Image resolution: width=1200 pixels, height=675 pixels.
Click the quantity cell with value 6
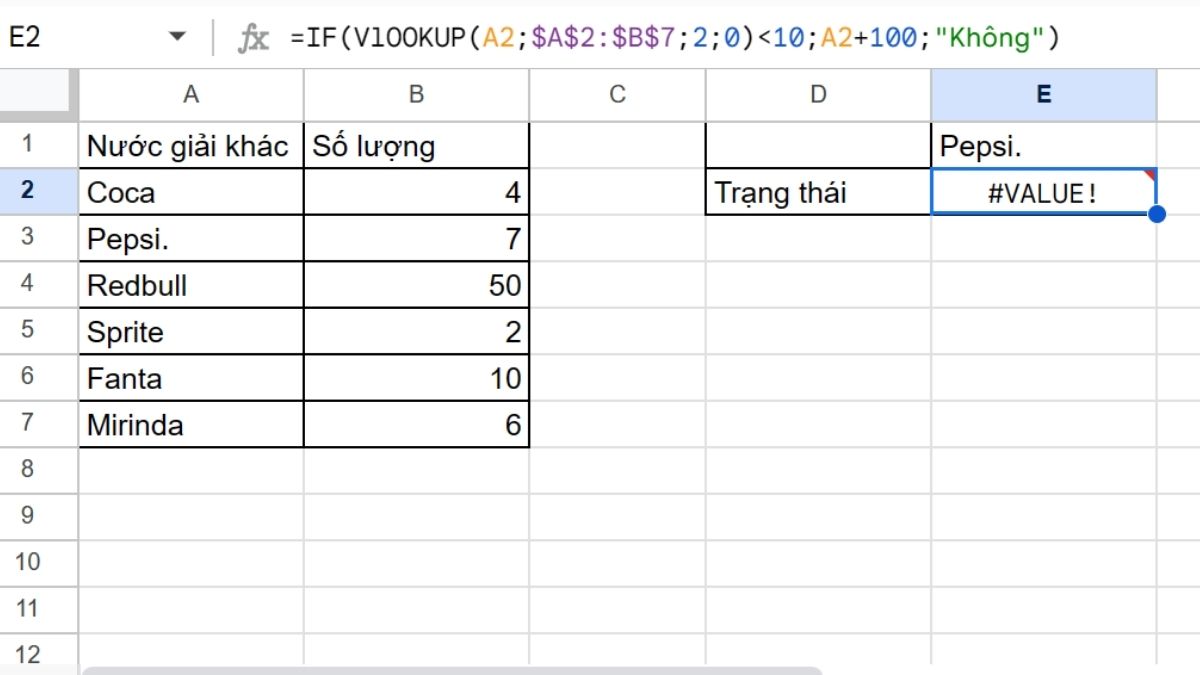coord(417,424)
